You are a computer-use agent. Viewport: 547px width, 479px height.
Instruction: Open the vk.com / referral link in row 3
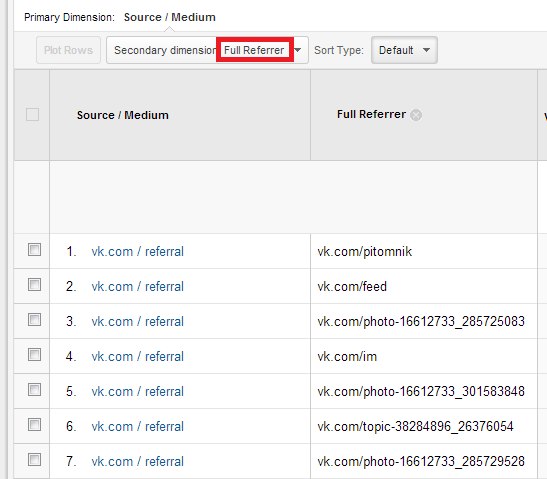coord(137,321)
